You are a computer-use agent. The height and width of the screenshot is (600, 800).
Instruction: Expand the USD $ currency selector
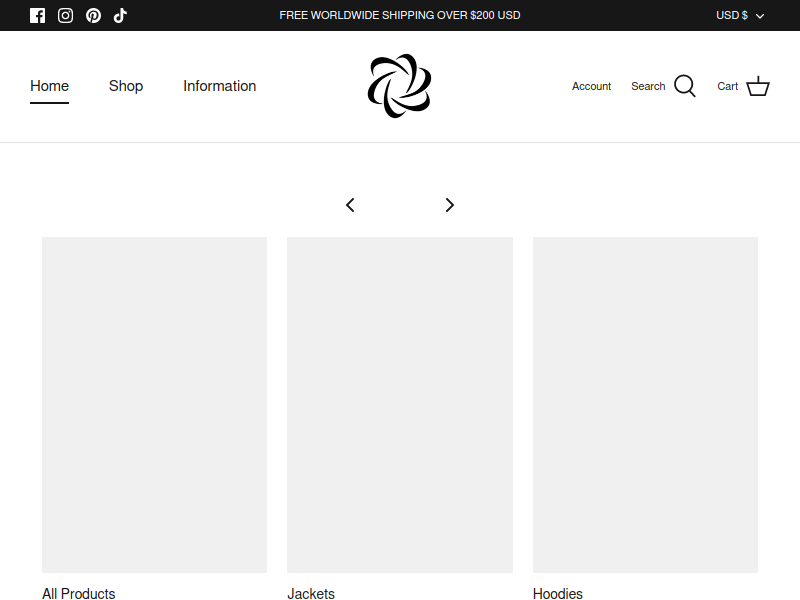(x=740, y=15)
